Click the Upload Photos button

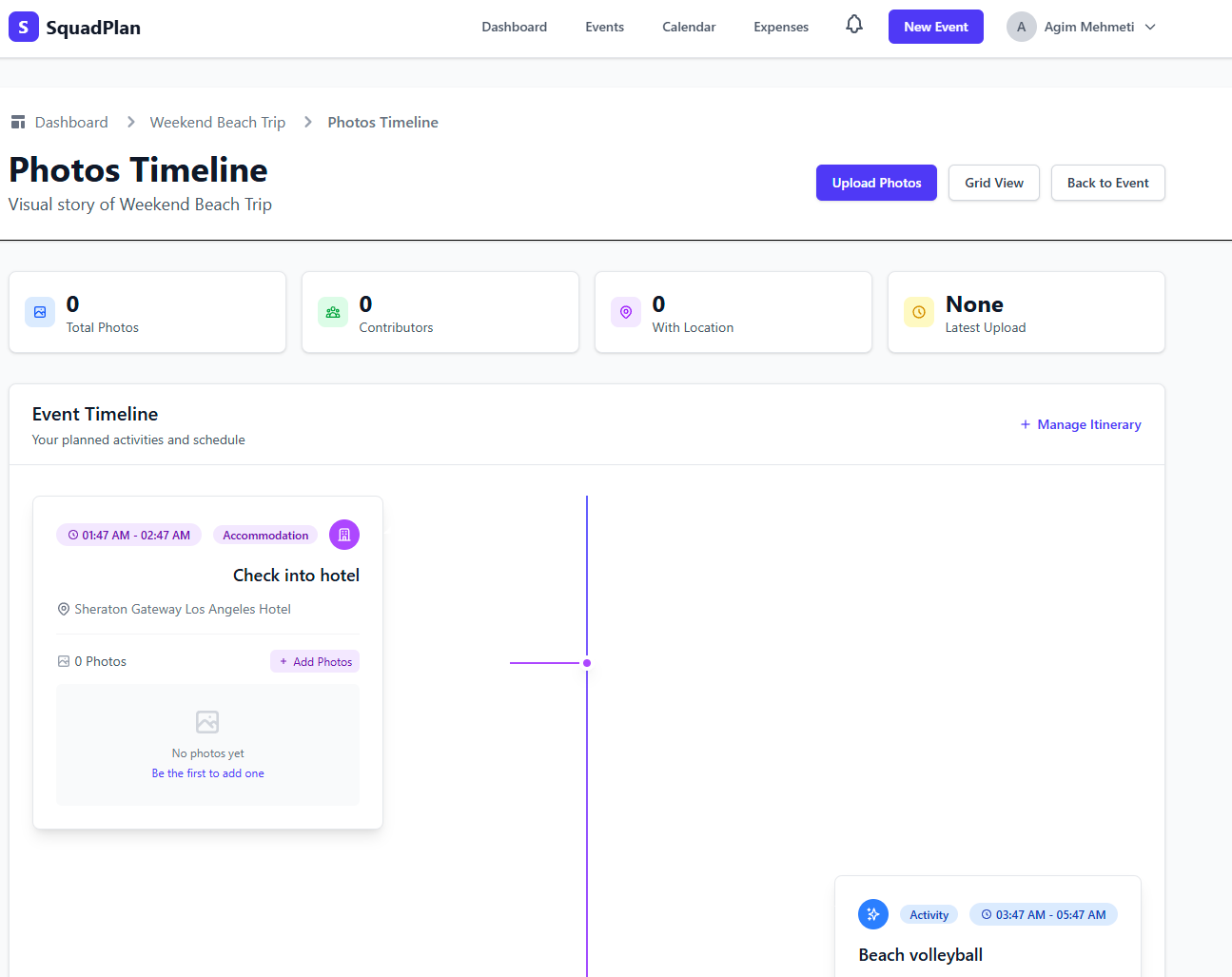pyautogui.click(x=876, y=183)
